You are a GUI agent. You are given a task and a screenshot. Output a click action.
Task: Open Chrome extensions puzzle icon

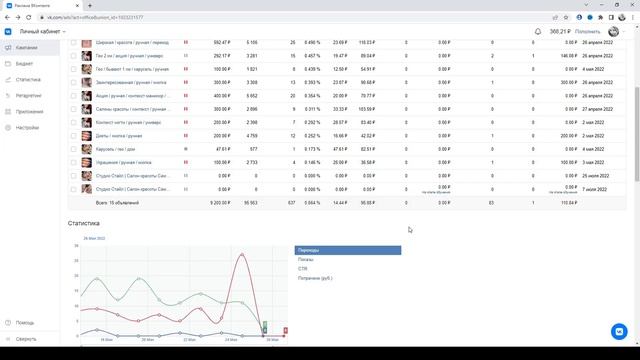point(600,18)
